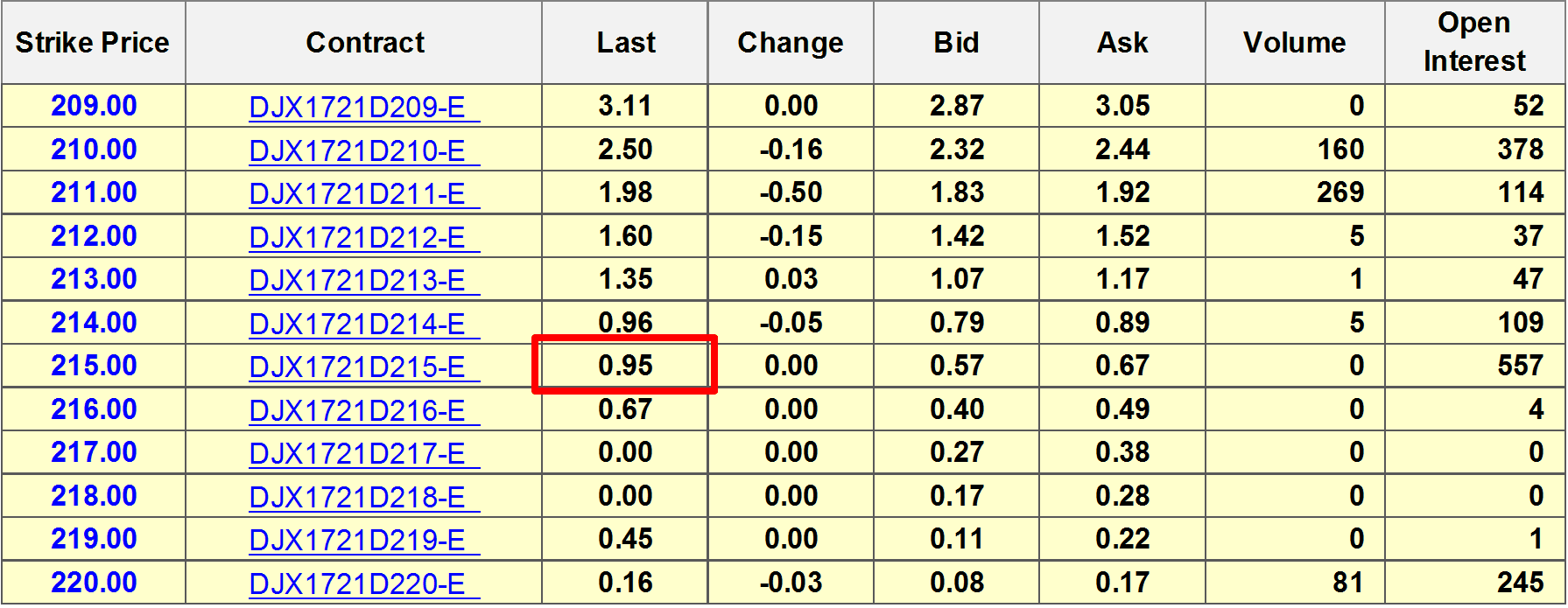Image resolution: width=1568 pixels, height=608 pixels.
Task: Select contract link DJX1721D214-E
Action: 357,324
